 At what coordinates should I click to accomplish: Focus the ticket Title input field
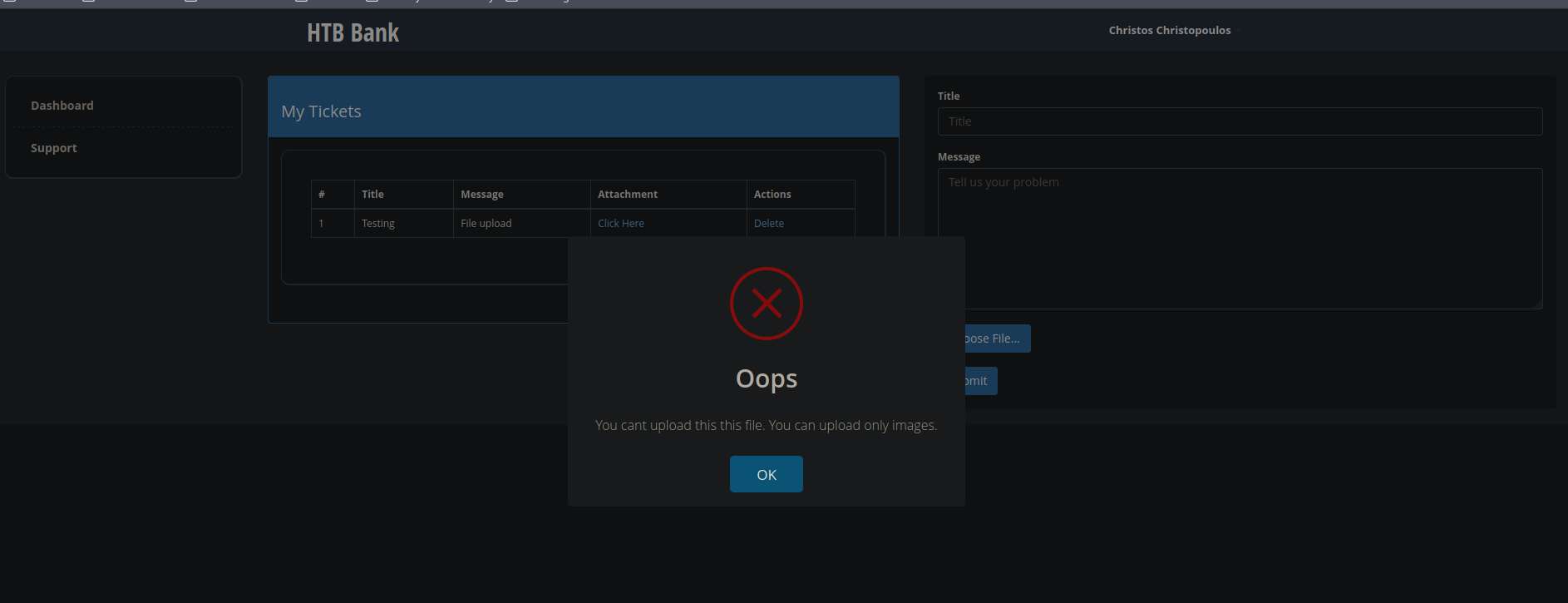coord(1239,121)
